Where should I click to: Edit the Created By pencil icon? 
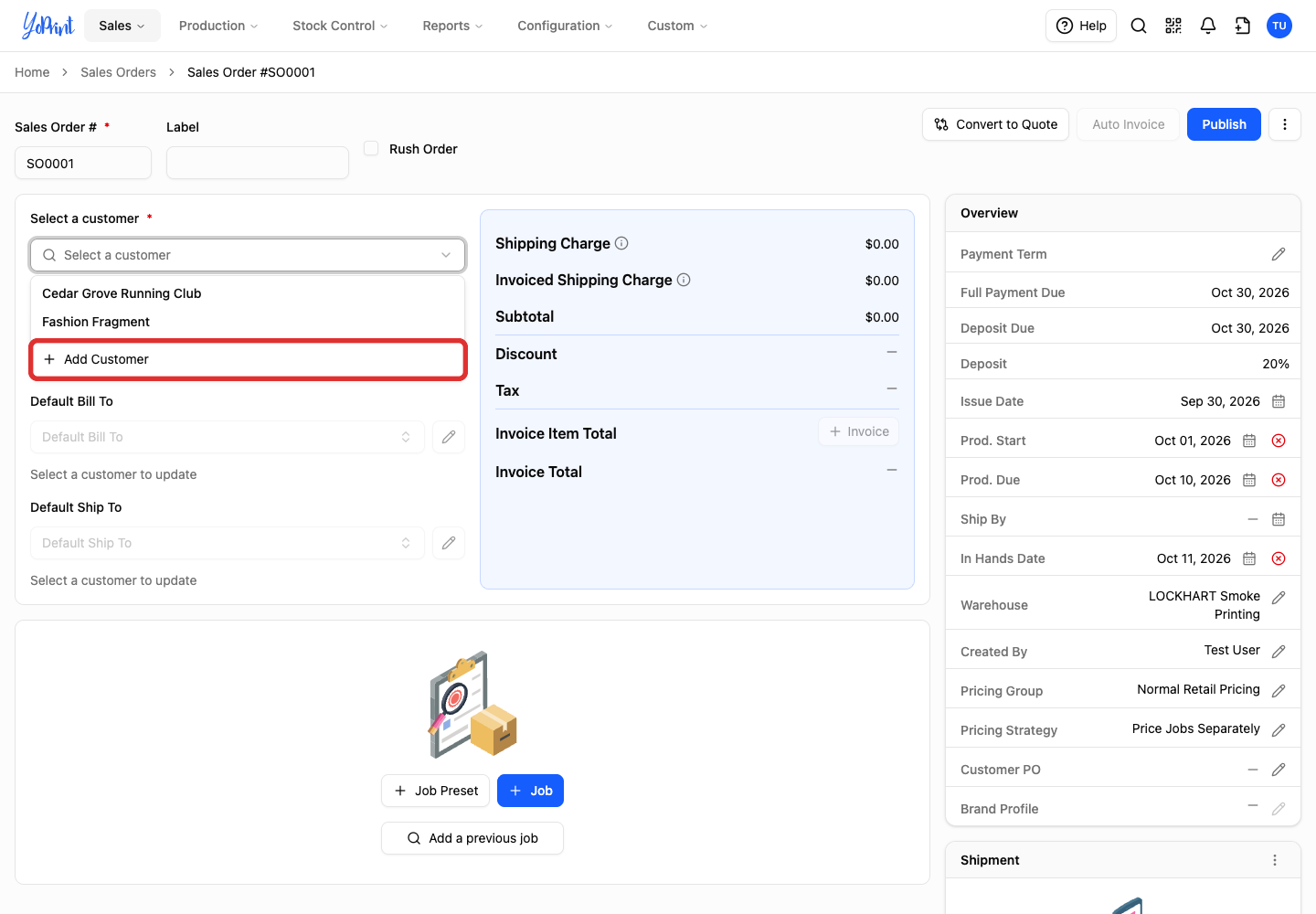(1279, 652)
